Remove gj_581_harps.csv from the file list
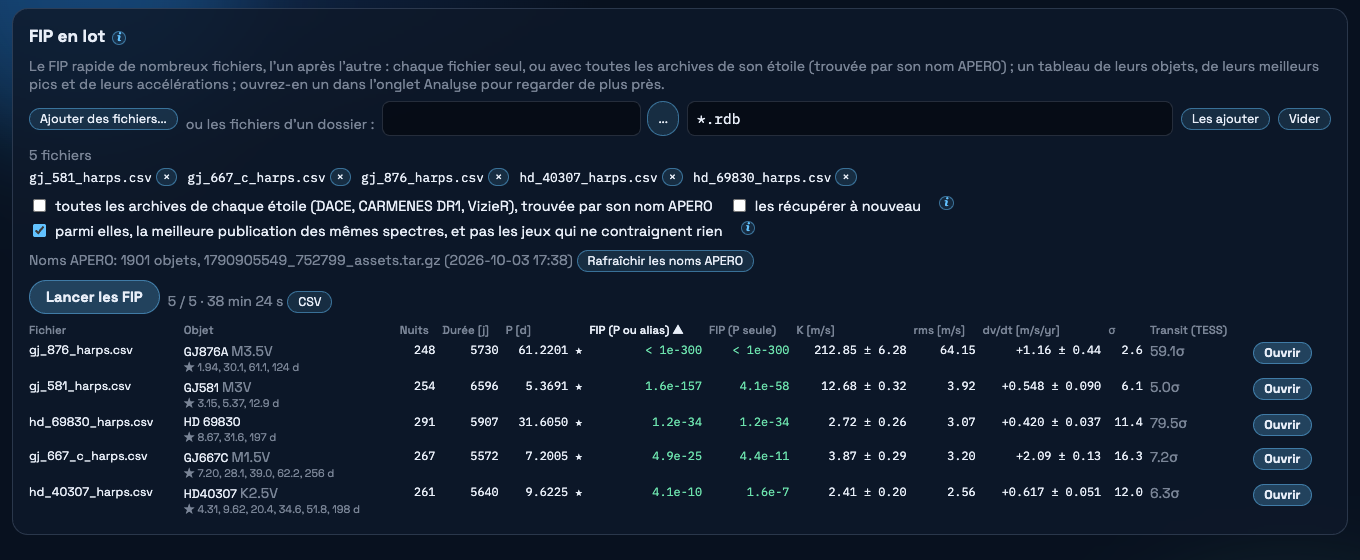Screen dimensions: 1360x560 click(167, 177)
